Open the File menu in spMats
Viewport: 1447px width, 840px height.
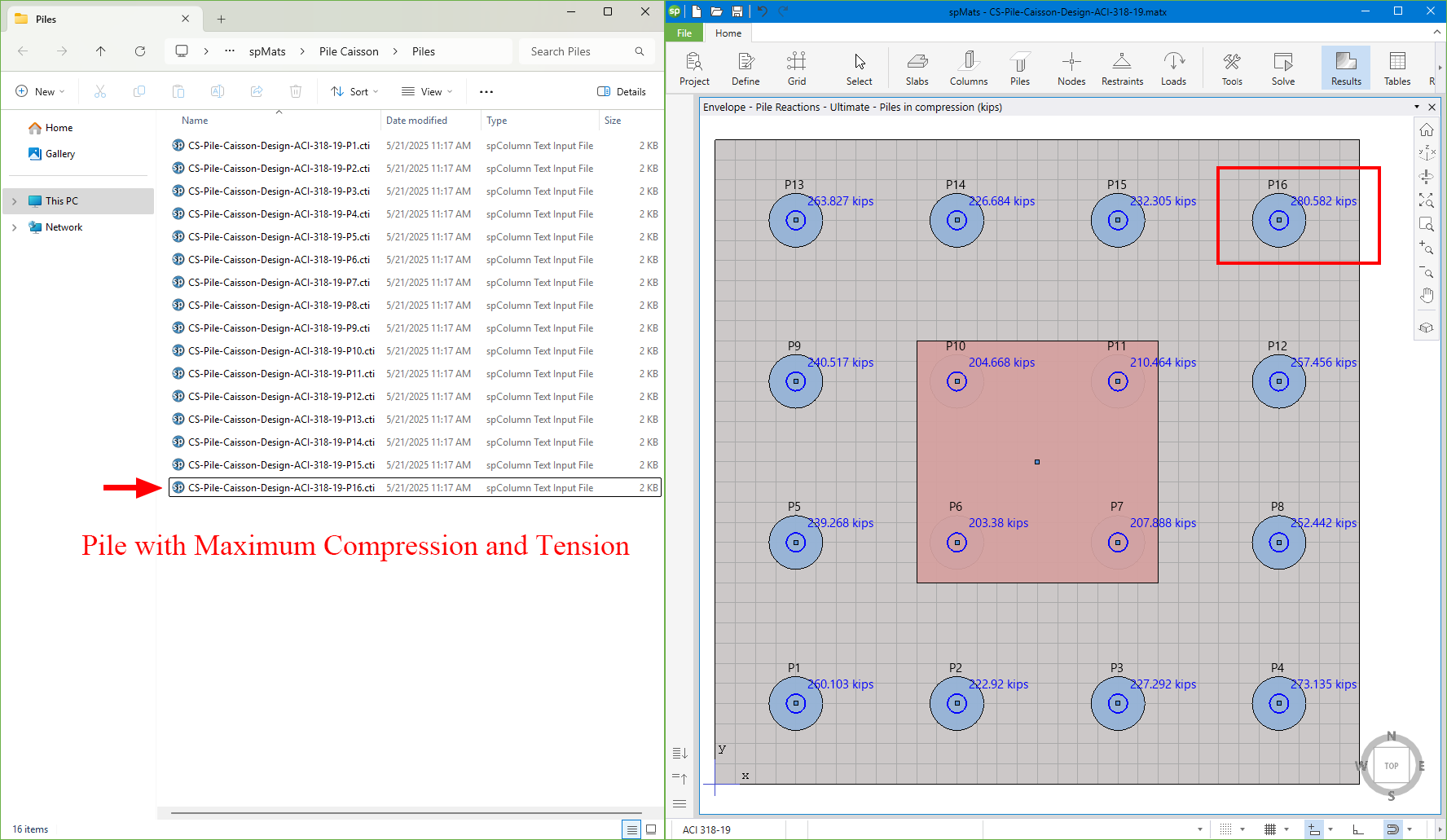coord(684,33)
